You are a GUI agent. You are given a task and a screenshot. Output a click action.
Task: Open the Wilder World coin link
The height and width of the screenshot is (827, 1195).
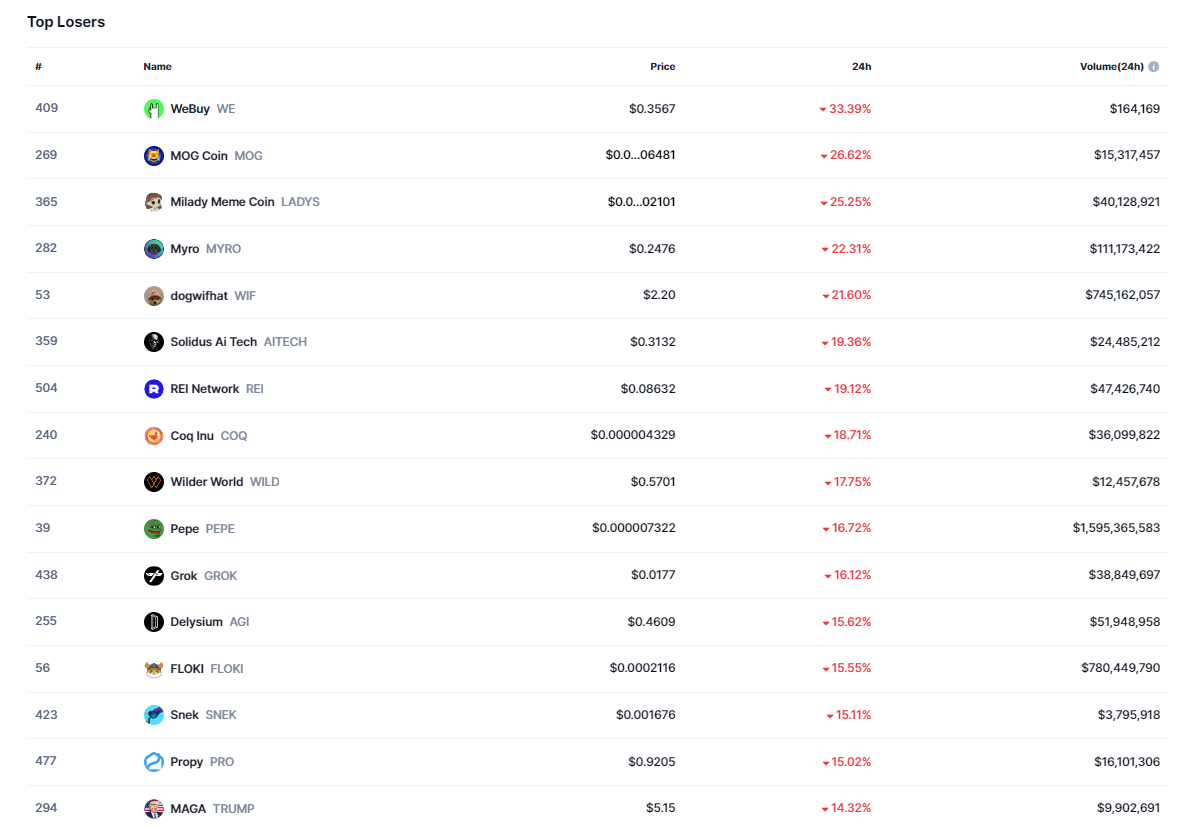(206, 482)
